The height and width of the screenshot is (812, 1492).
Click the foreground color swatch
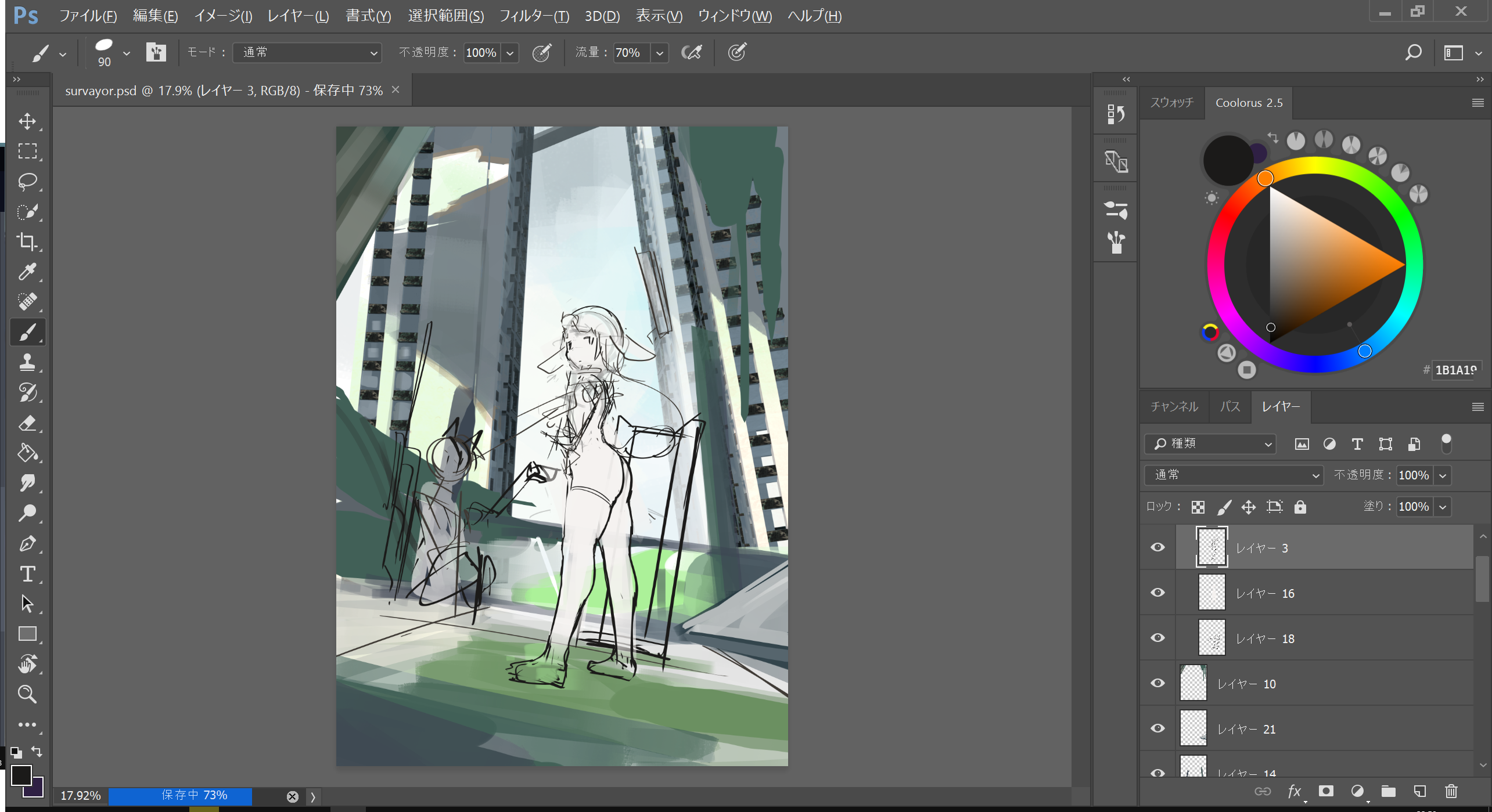click(21, 775)
